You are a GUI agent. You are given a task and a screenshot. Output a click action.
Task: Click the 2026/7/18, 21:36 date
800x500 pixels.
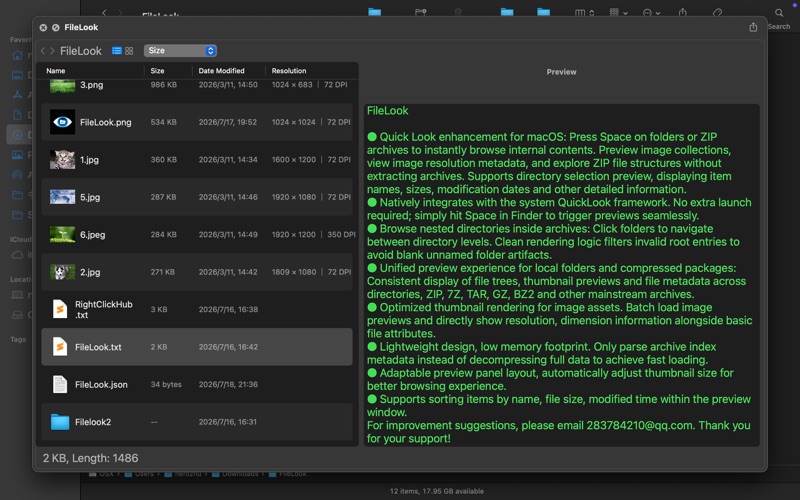[x=228, y=384]
